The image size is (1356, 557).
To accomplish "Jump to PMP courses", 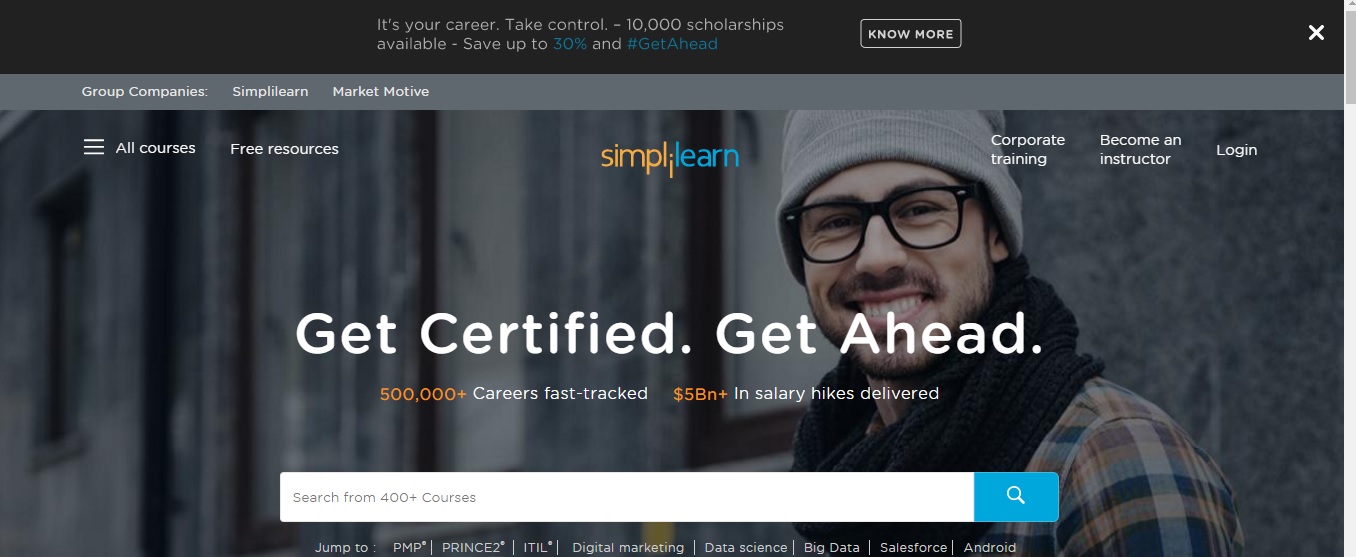I will click(x=410, y=548).
